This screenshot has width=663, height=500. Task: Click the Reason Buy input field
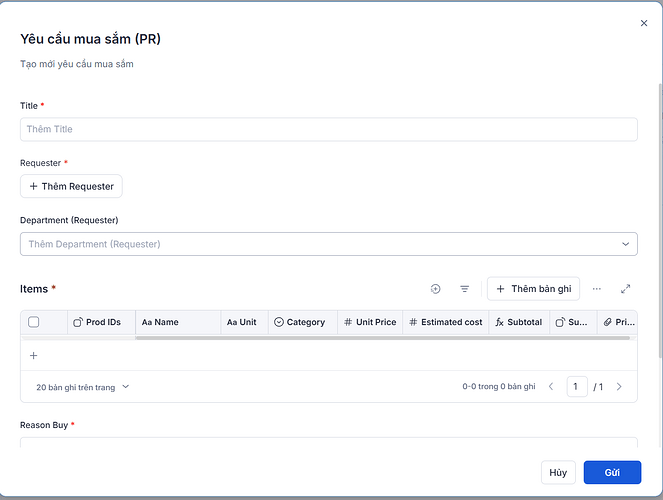click(329, 443)
